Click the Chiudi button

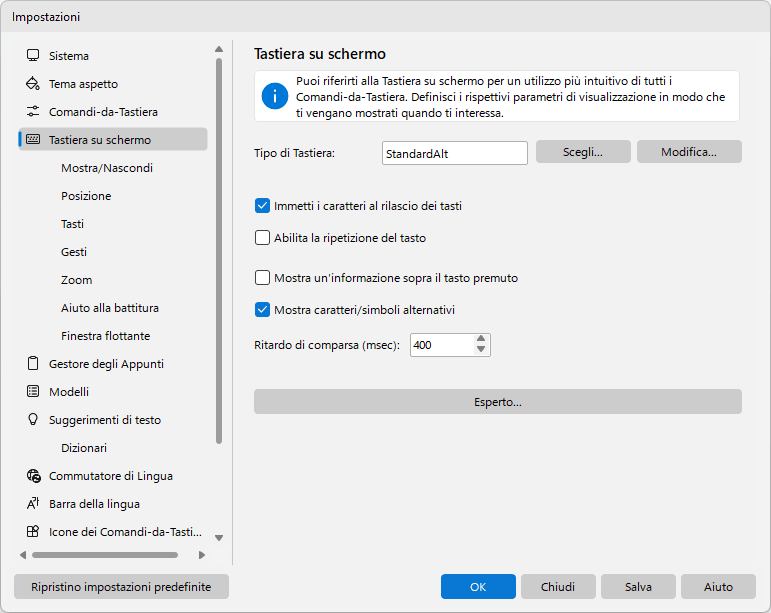(x=558, y=586)
